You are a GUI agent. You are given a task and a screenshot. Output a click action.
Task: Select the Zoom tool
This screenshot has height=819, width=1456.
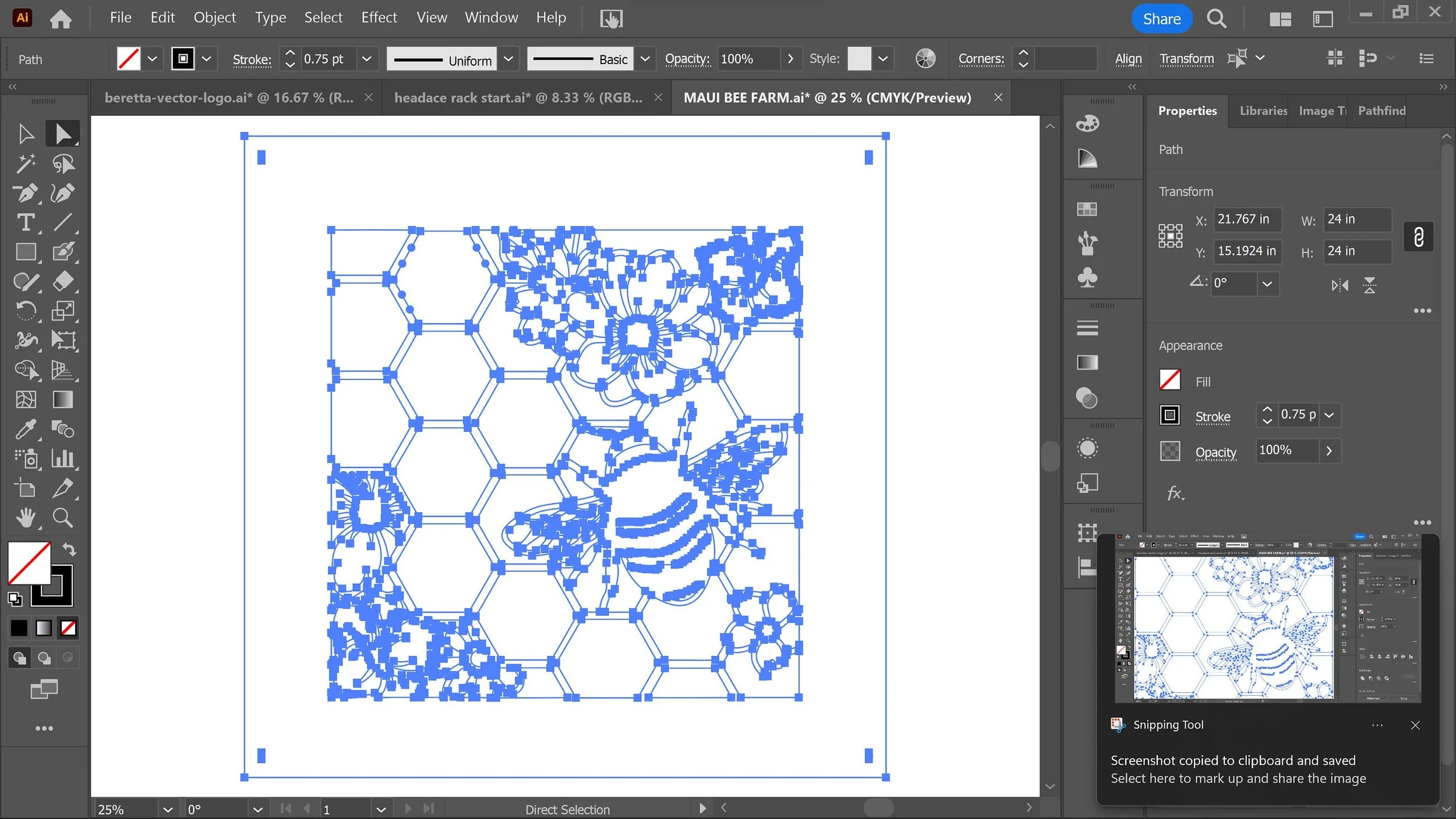coord(63,517)
